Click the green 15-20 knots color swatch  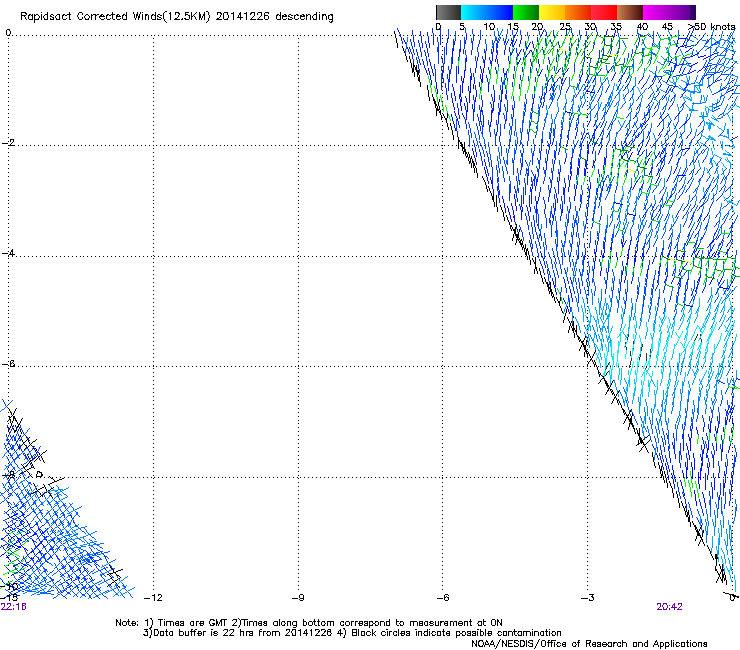tap(526, 12)
